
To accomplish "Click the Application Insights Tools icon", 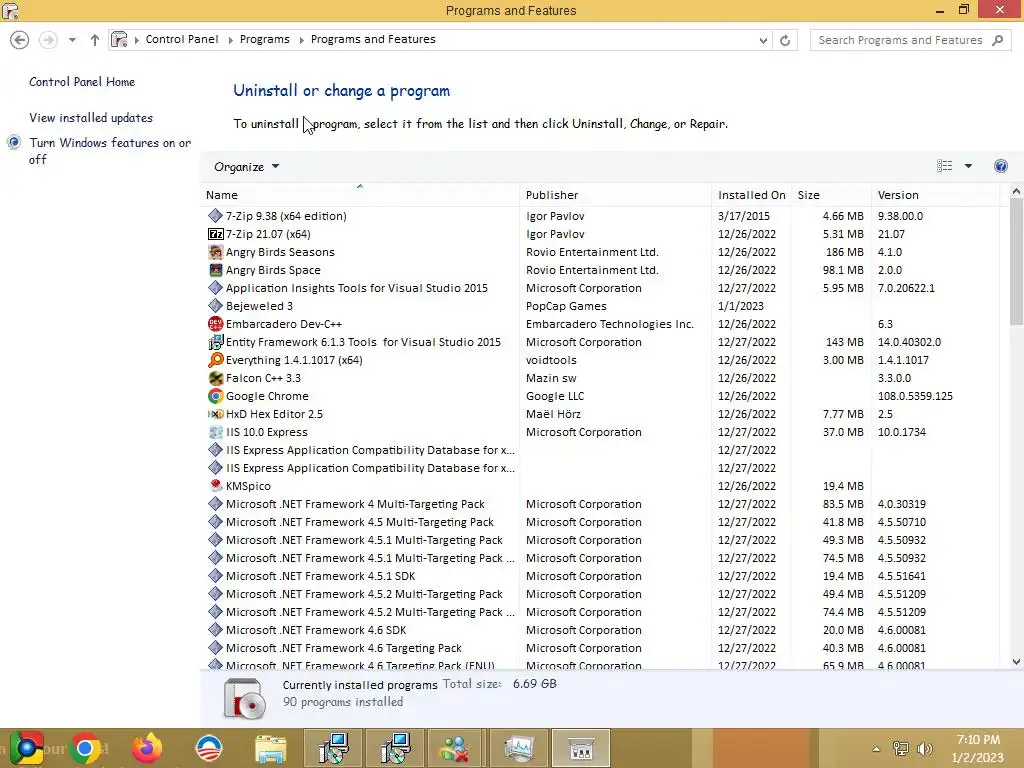I will pyautogui.click(x=216, y=288).
